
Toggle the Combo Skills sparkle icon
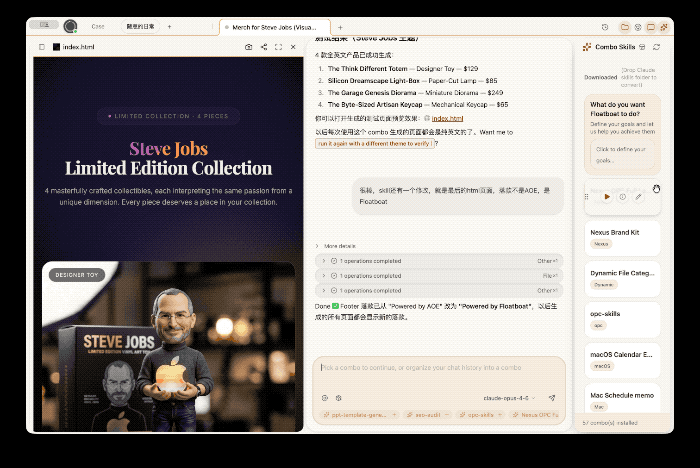(x=664, y=27)
